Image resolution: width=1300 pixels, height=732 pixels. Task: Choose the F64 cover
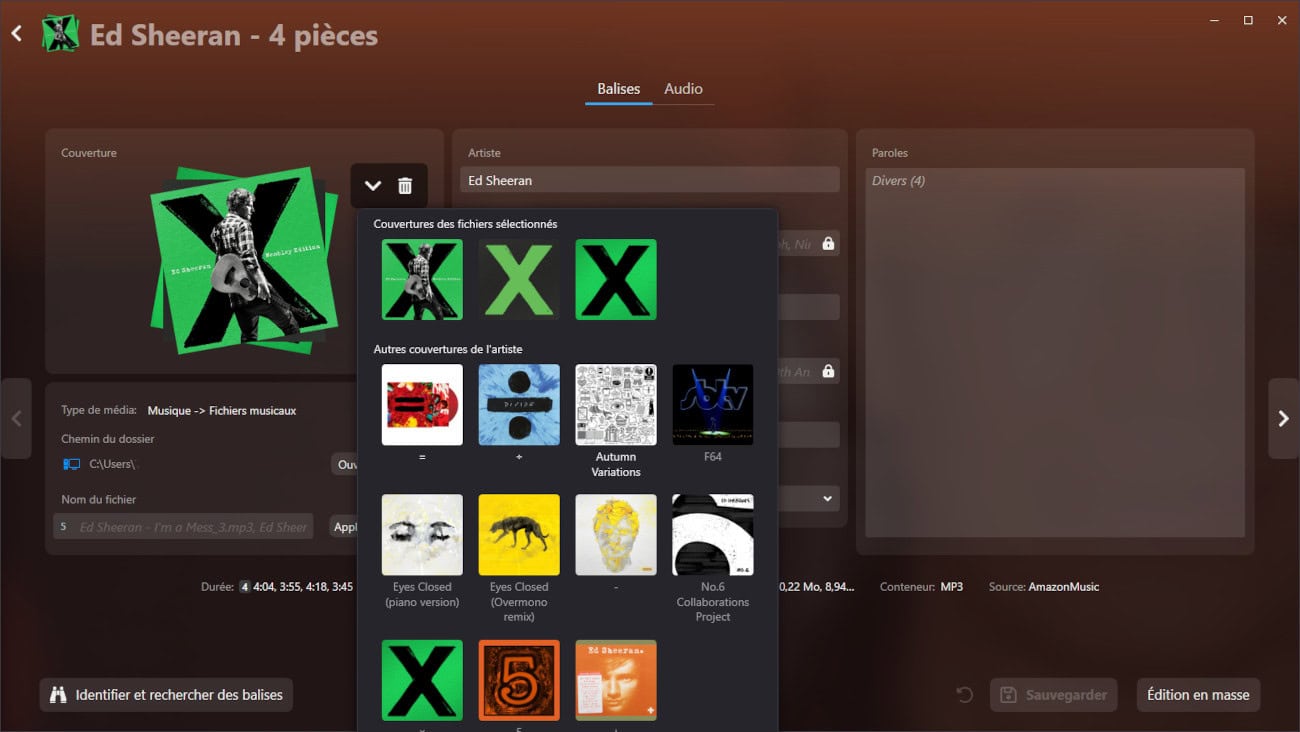pyautogui.click(x=713, y=404)
